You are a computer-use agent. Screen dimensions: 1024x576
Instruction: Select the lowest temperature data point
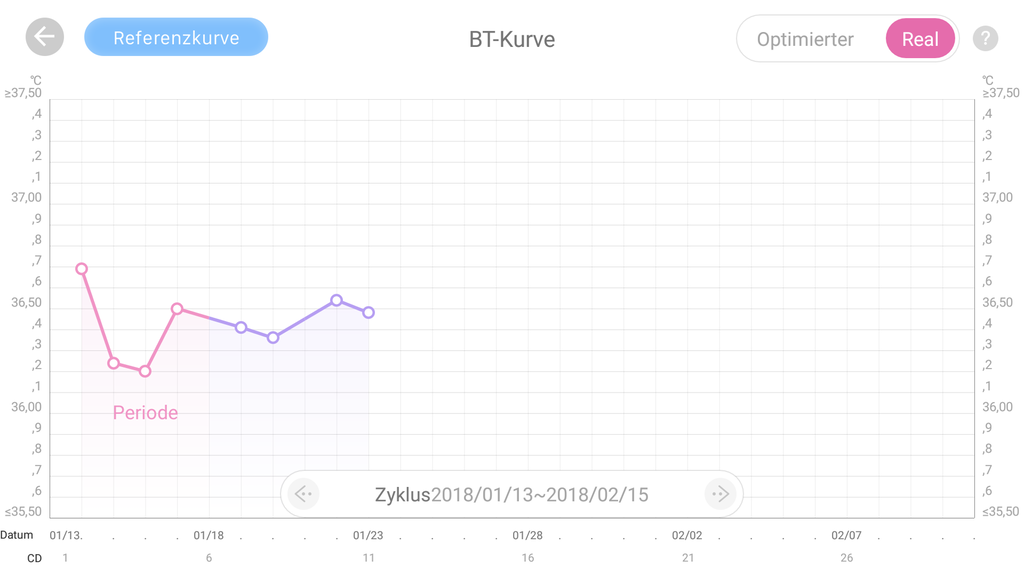145,371
